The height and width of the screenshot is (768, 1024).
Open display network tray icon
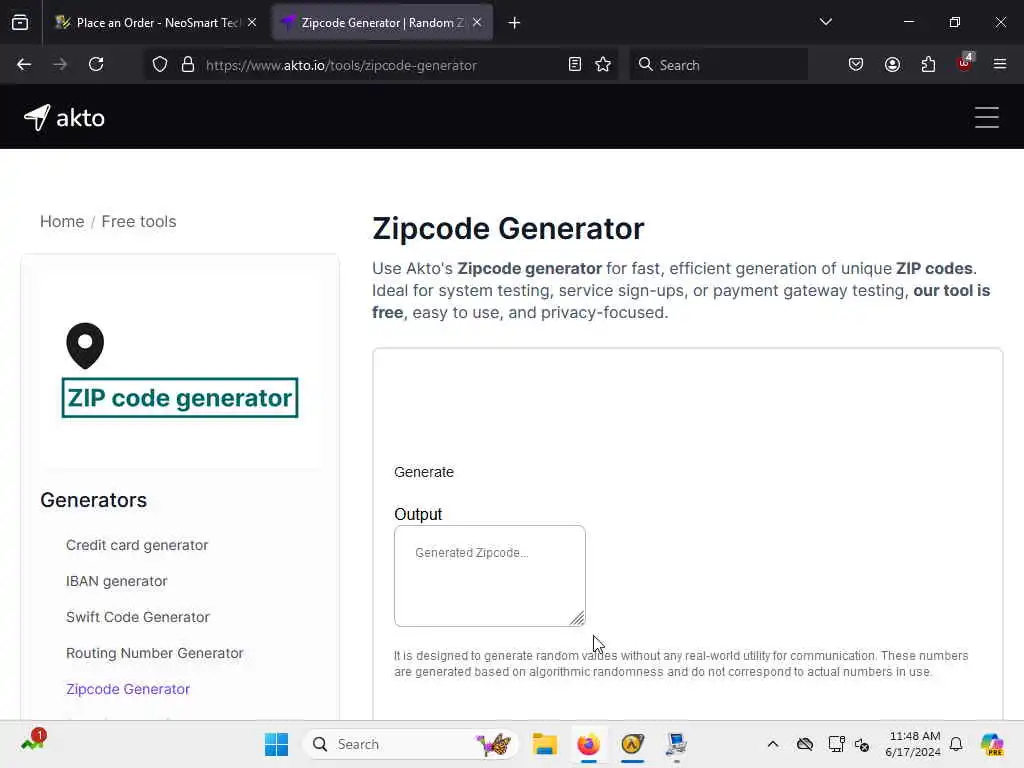click(x=836, y=744)
